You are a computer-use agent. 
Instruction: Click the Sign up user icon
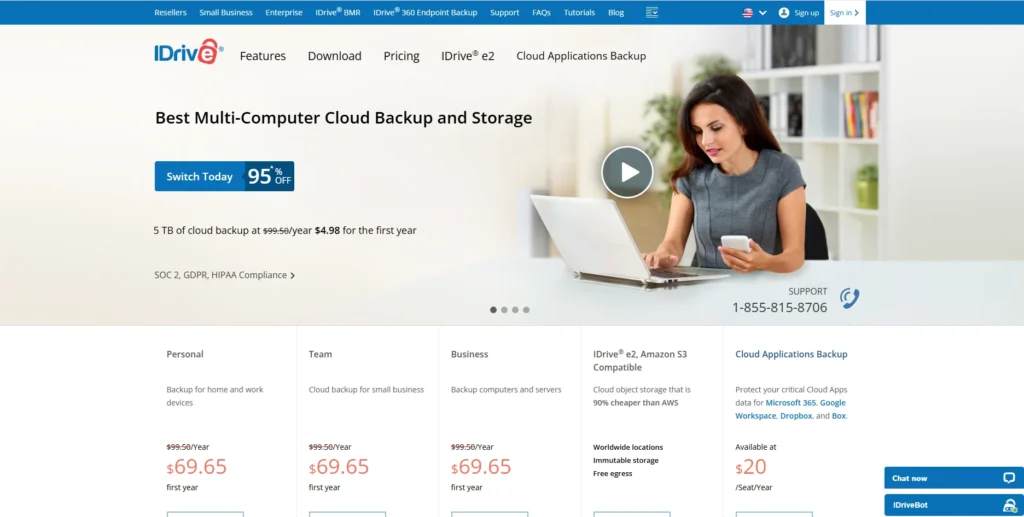click(x=784, y=12)
